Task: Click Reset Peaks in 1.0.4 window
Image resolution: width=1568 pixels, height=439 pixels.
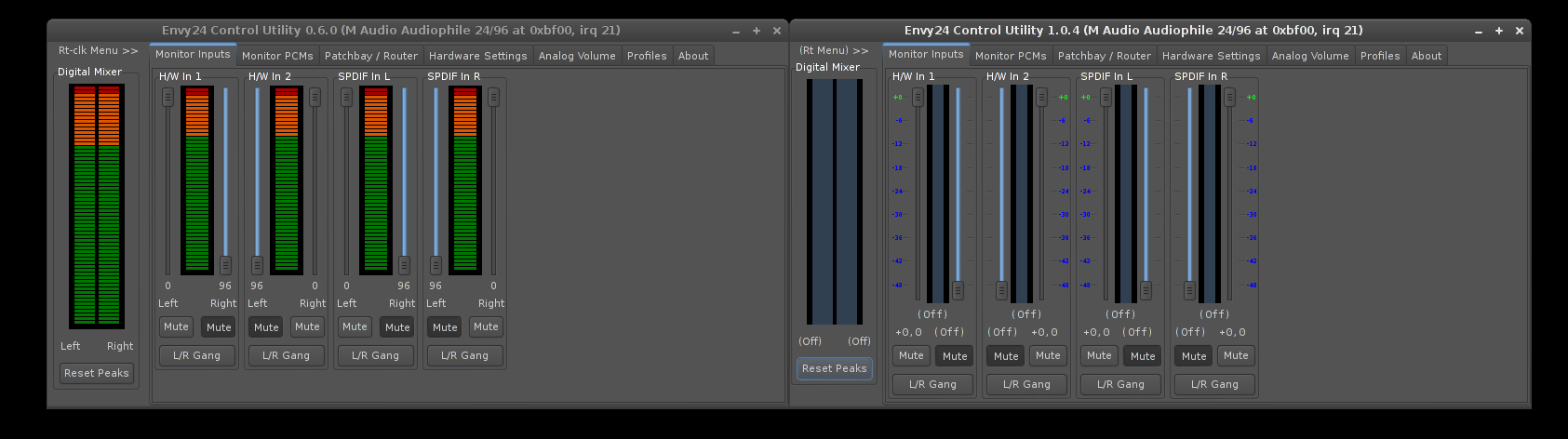Action: pyautogui.click(x=834, y=368)
